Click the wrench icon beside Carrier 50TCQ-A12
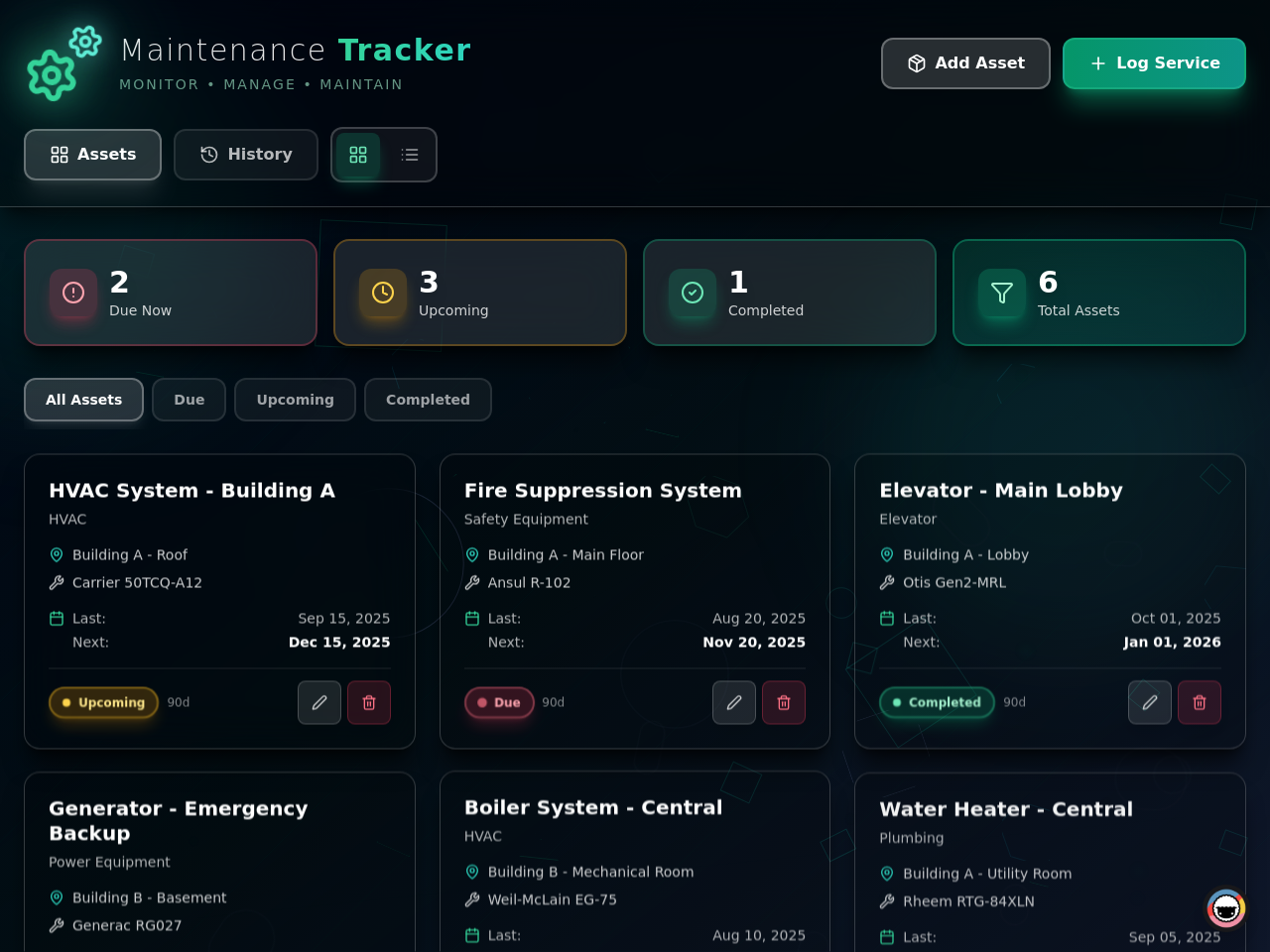This screenshot has height=952, width=1270. point(57,582)
